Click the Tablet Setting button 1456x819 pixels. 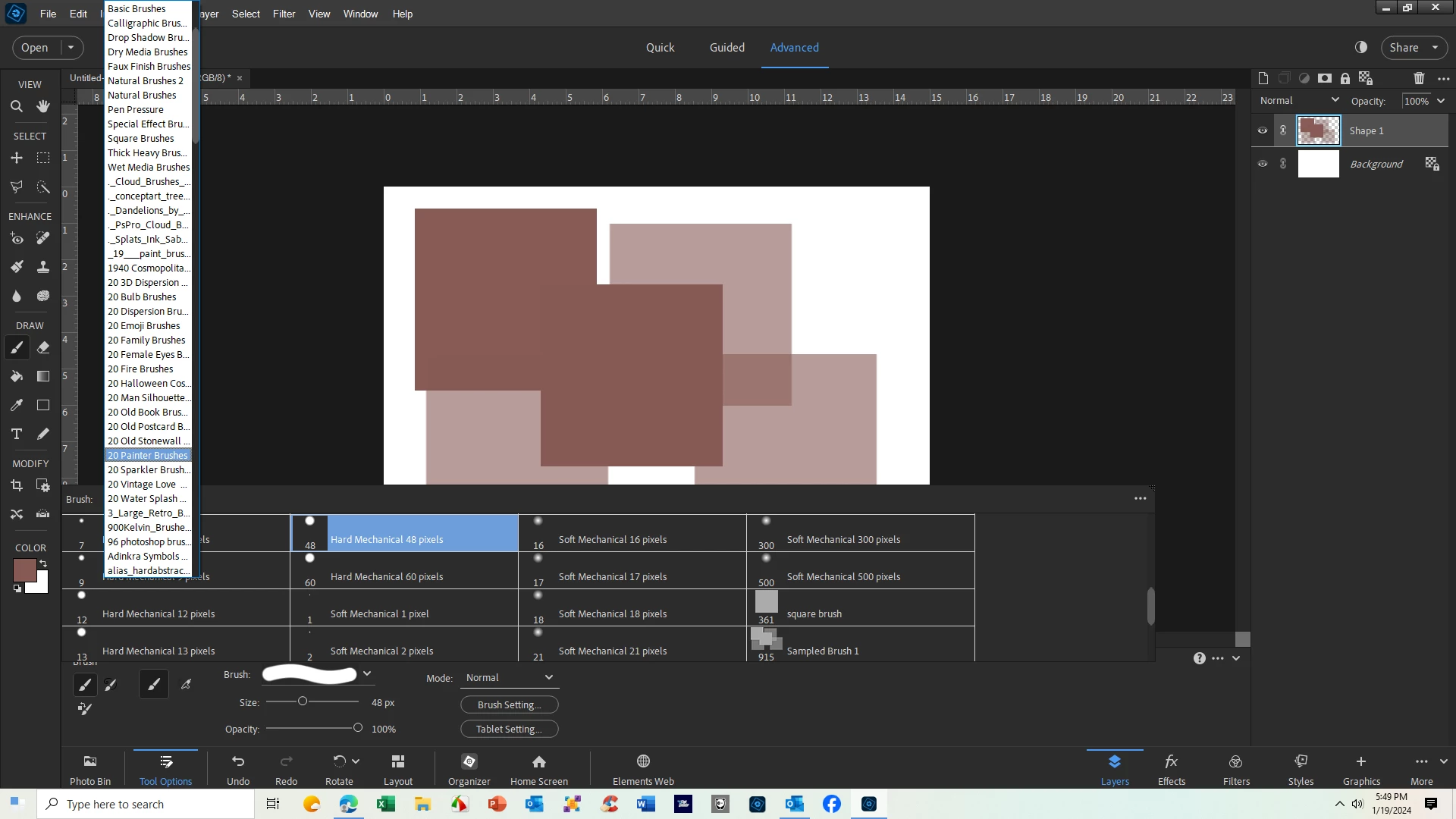509,730
